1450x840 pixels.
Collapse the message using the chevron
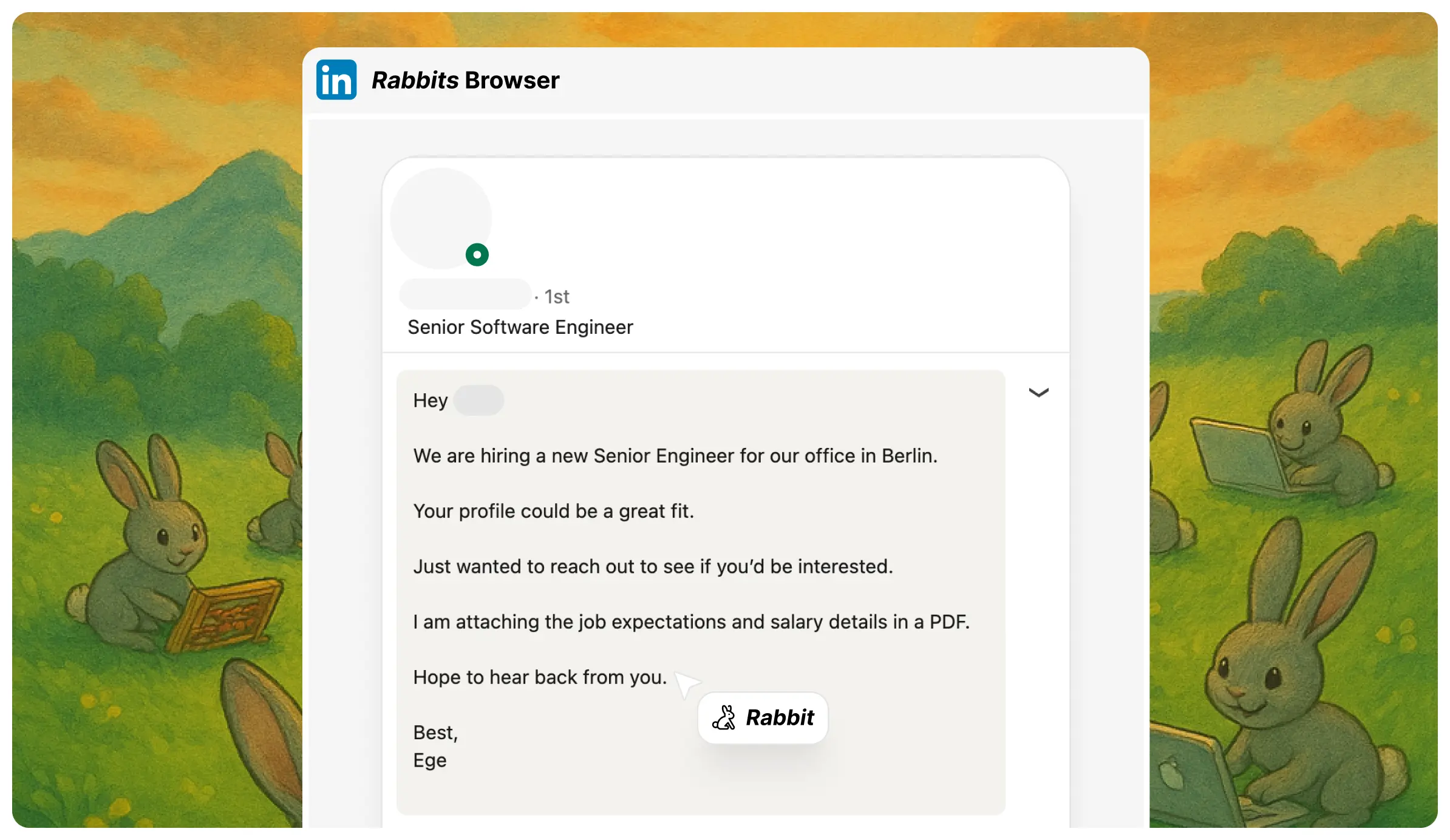tap(1039, 392)
